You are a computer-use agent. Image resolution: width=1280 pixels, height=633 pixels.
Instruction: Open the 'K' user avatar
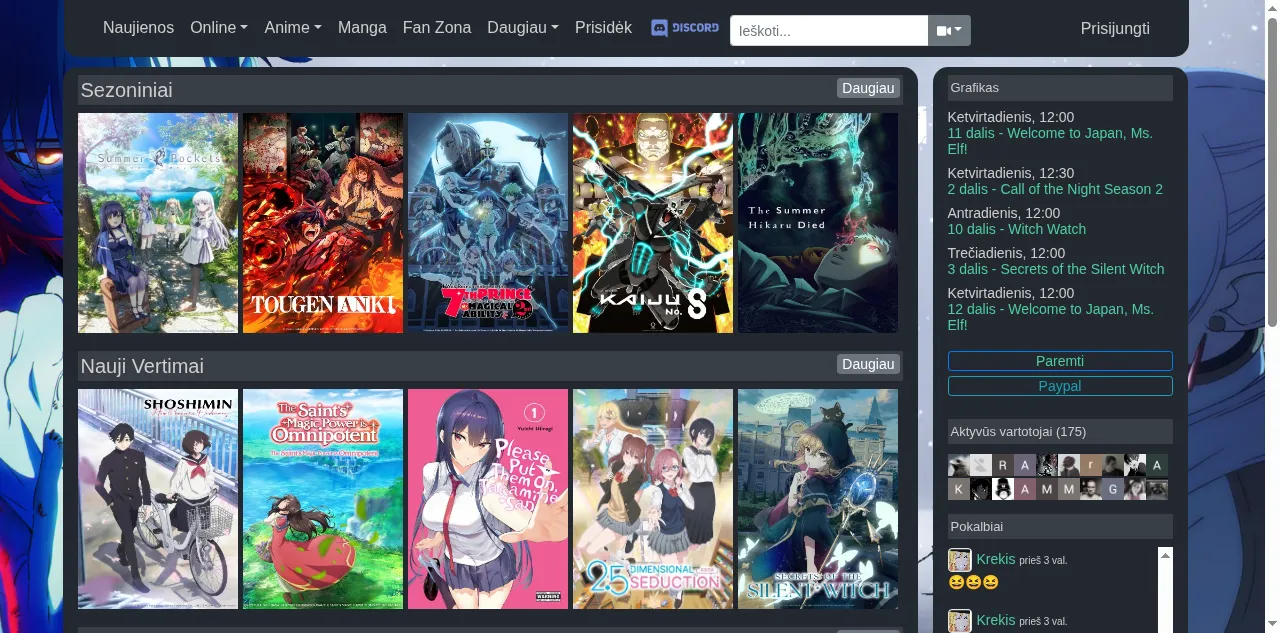click(x=959, y=489)
